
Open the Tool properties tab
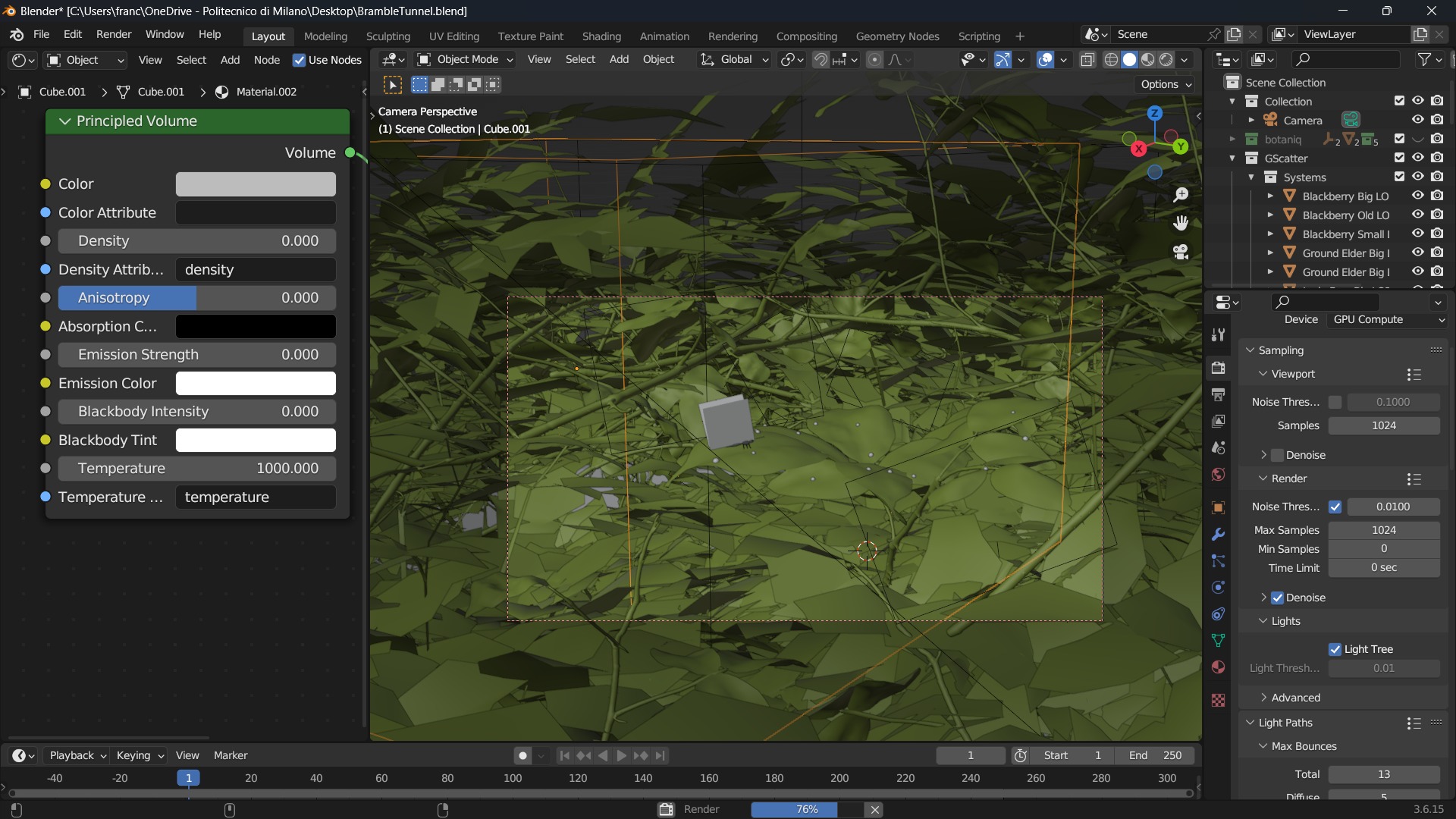1219,334
